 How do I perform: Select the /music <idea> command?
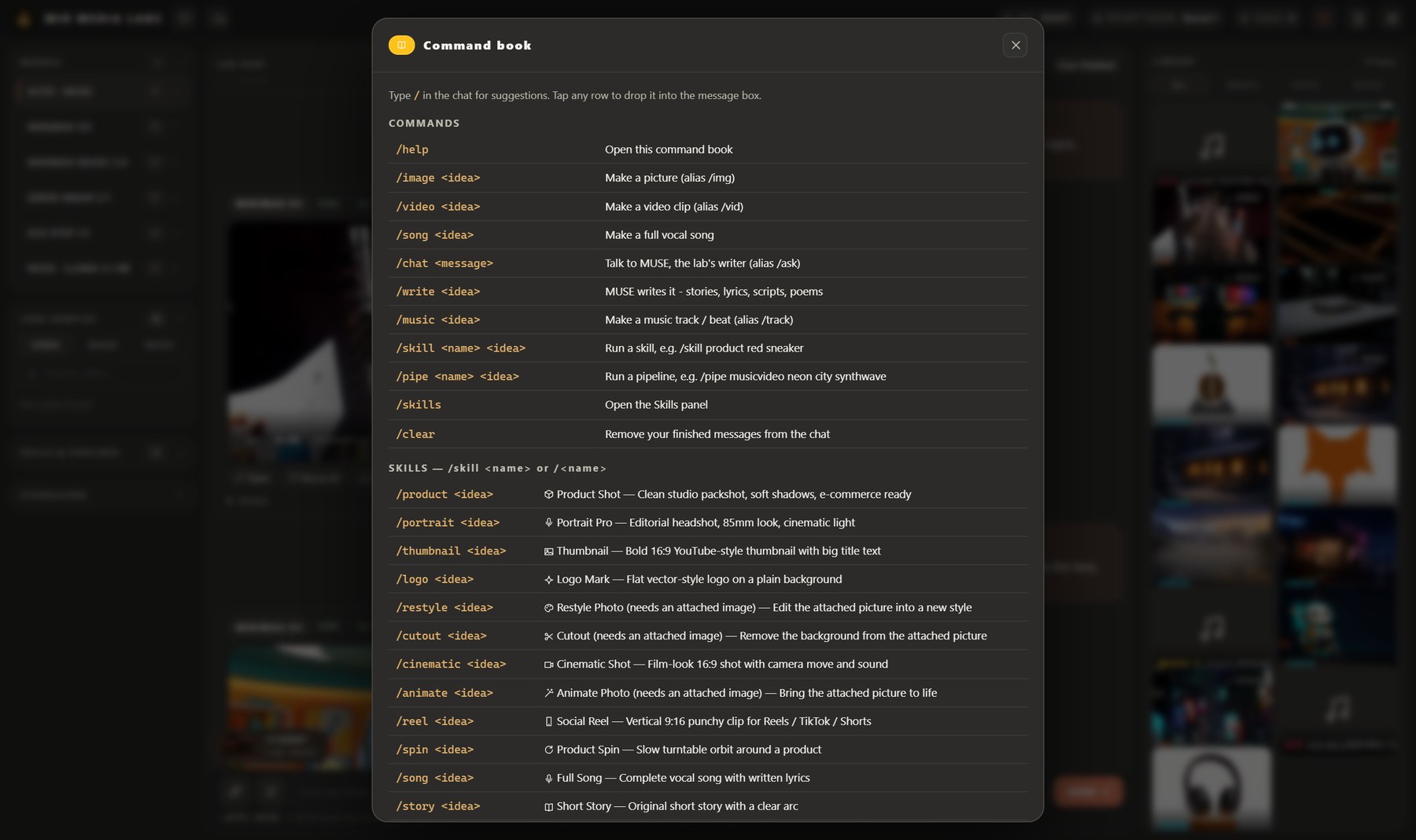pos(708,320)
